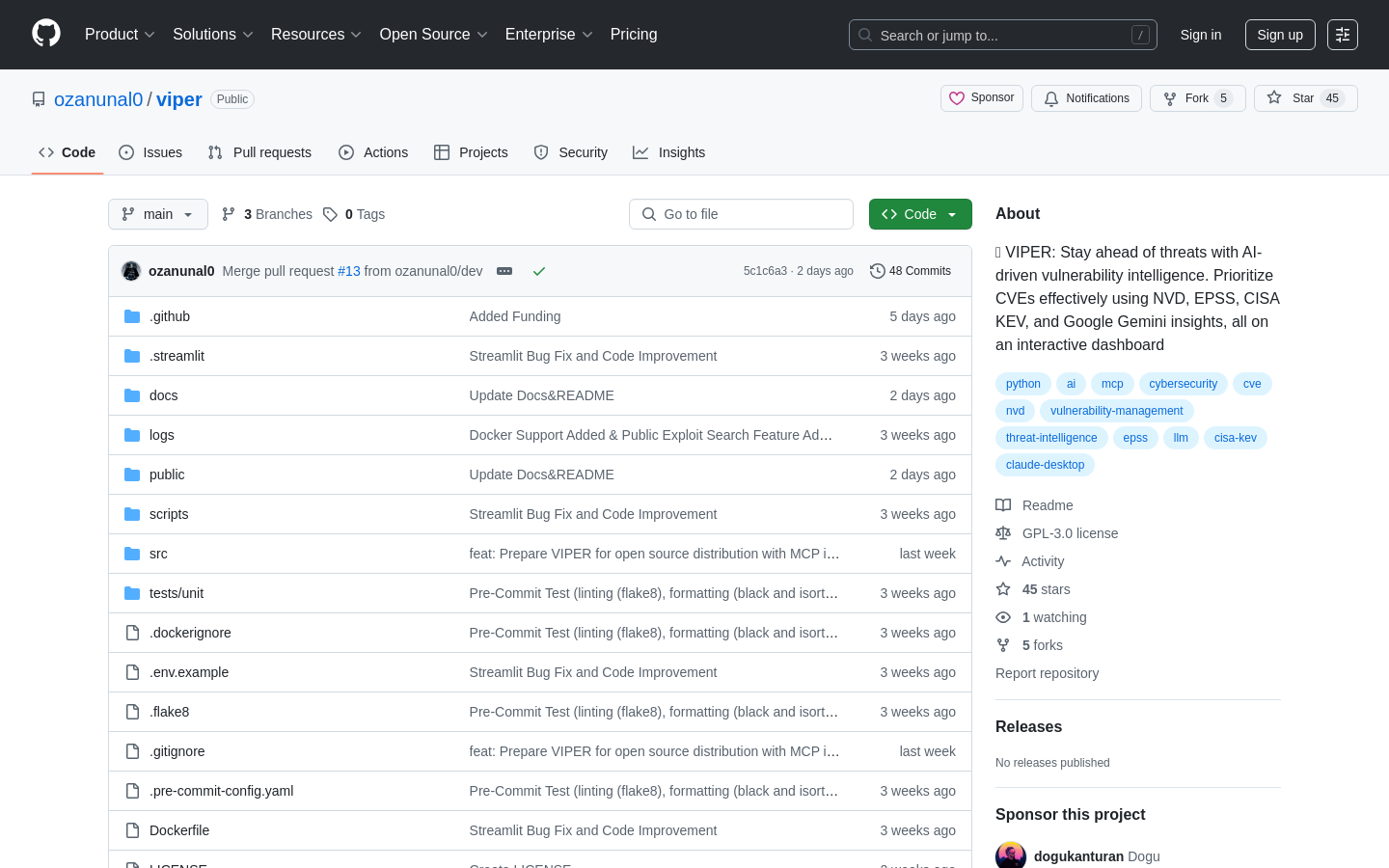Open the .streamlit folder
The width and height of the screenshot is (1389, 868).
pyautogui.click(x=177, y=356)
